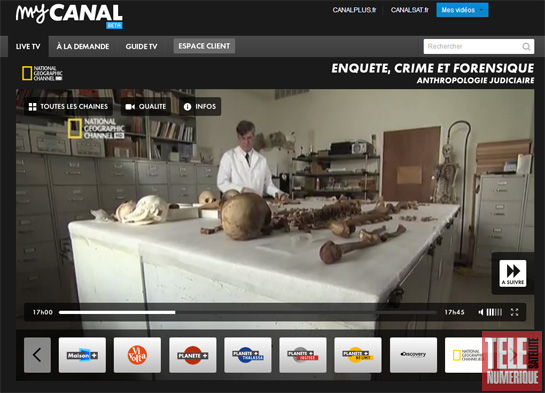Screen dimensions: 545x393
Task: Mute the speaker icon
Action: (481, 312)
